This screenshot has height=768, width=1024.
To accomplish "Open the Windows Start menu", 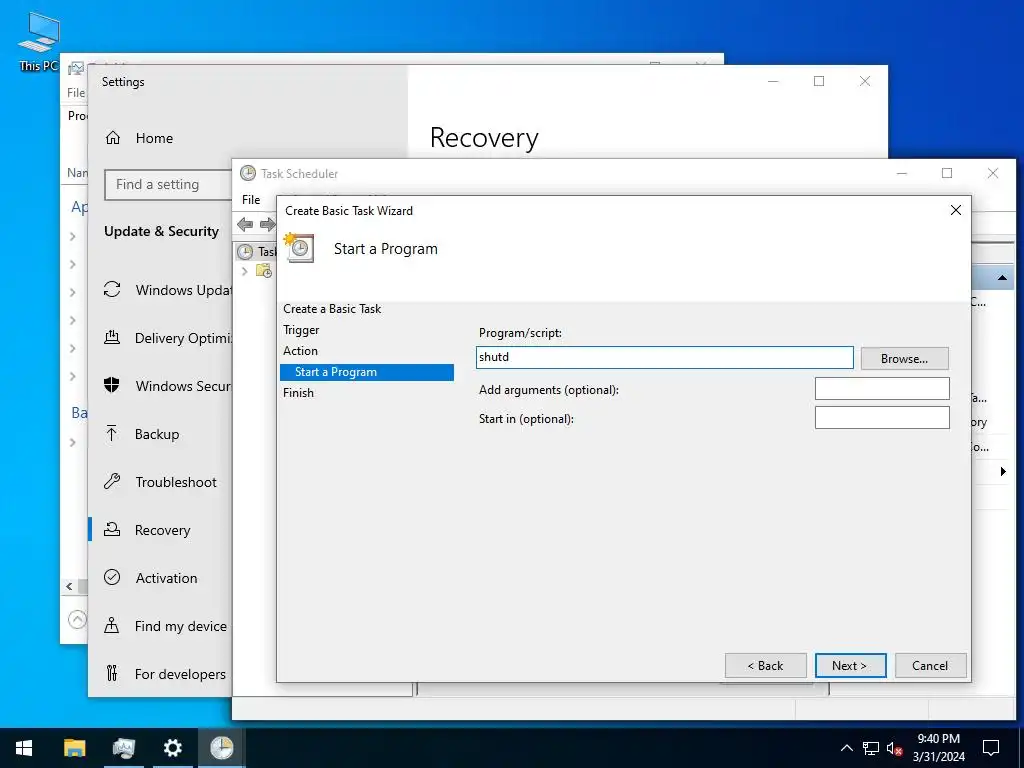I will pyautogui.click(x=24, y=748).
